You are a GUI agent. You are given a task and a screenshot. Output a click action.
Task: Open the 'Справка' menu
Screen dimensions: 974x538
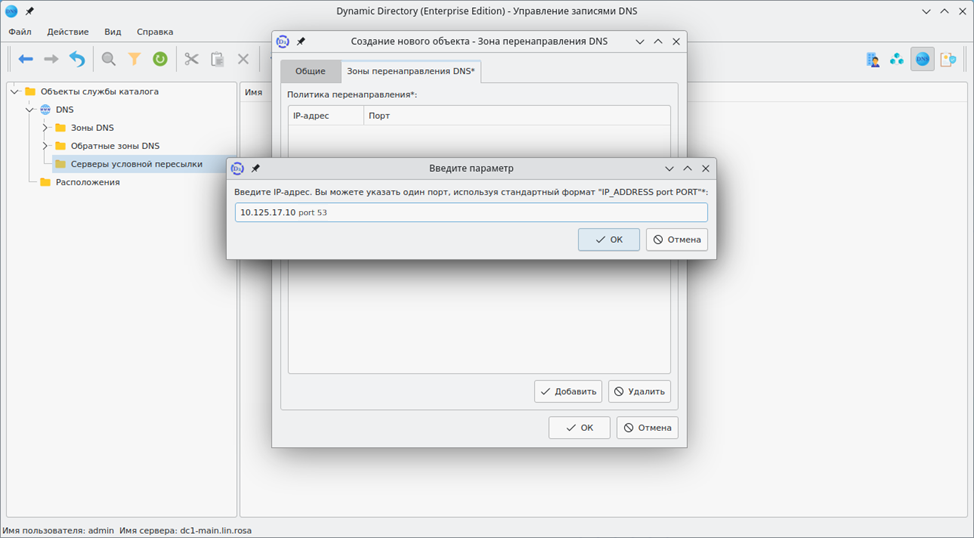tap(155, 32)
